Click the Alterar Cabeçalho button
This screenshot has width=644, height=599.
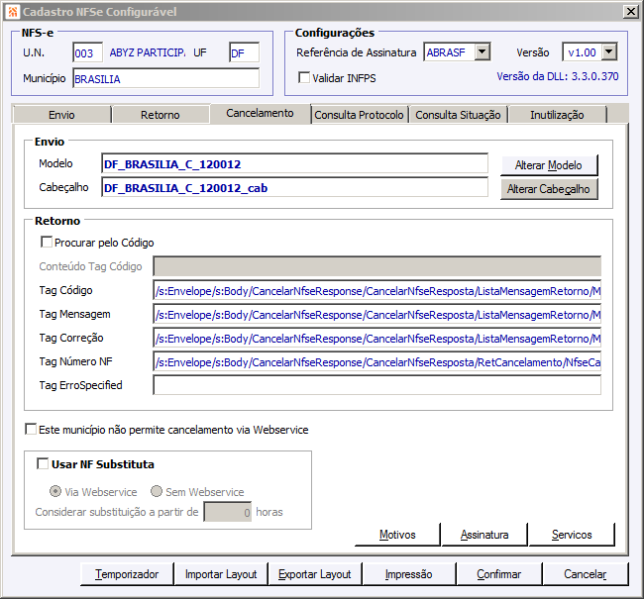pos(549,189)
